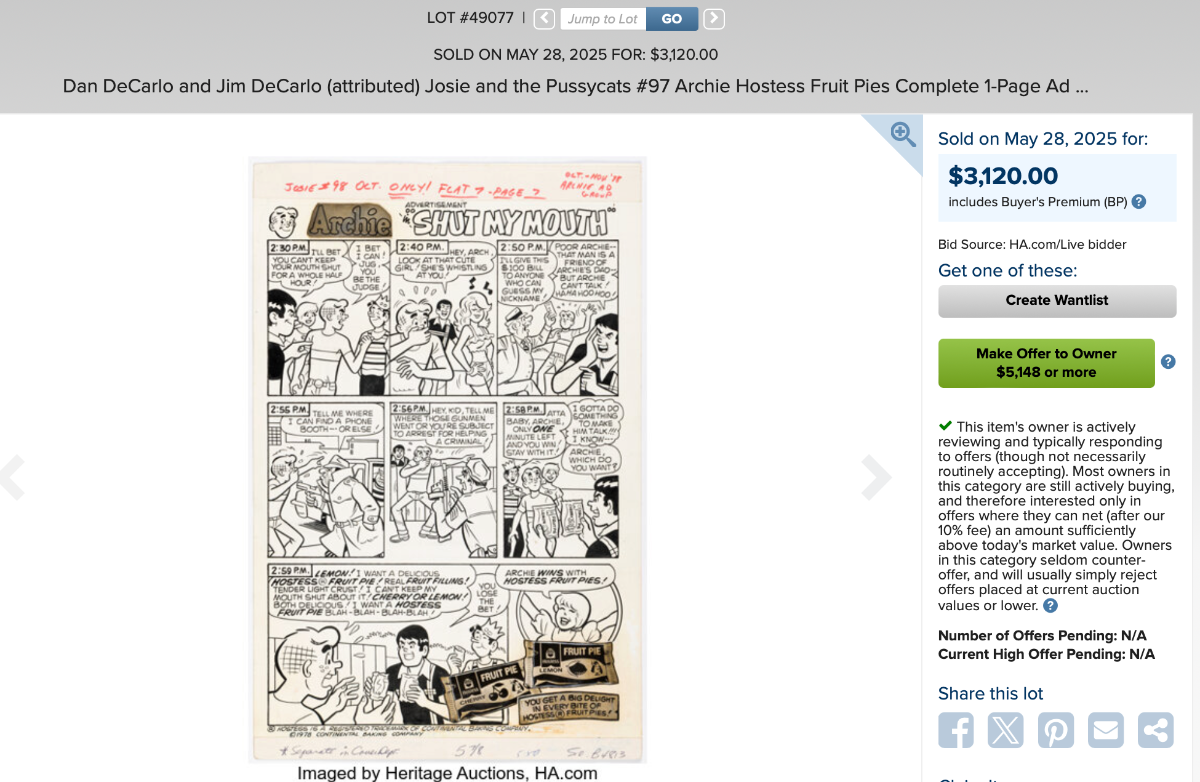Share this lot by email icon
The height and width of the screenshot is (782, 1200).
point(1106,730)
